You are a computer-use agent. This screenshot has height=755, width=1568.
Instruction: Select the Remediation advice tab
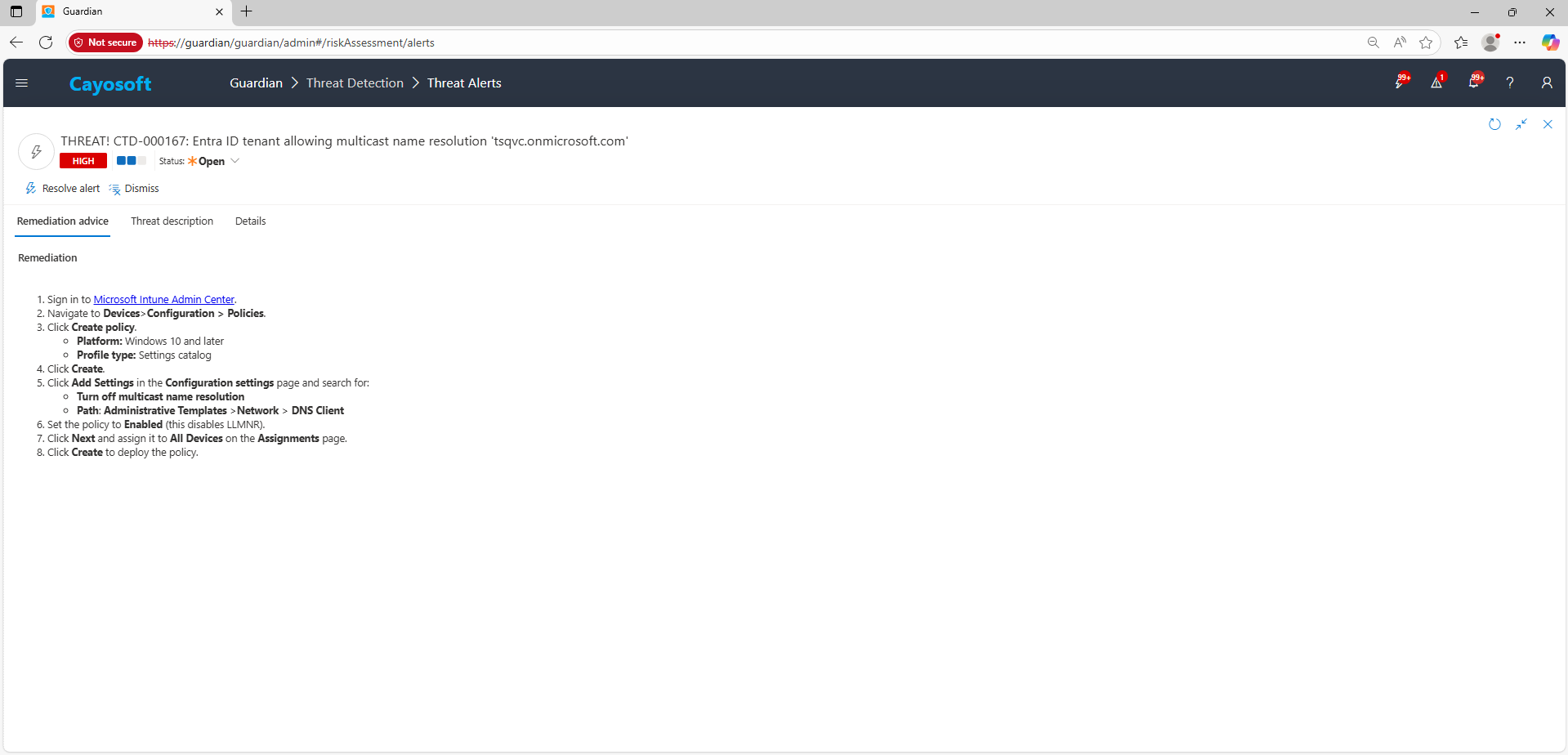click(63, 221)
